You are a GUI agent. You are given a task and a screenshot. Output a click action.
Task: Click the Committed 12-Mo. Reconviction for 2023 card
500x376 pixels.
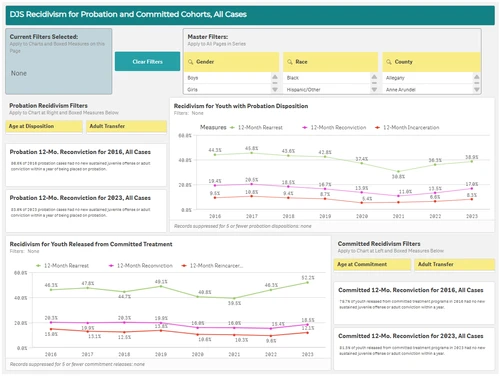[x=414, y=349]
